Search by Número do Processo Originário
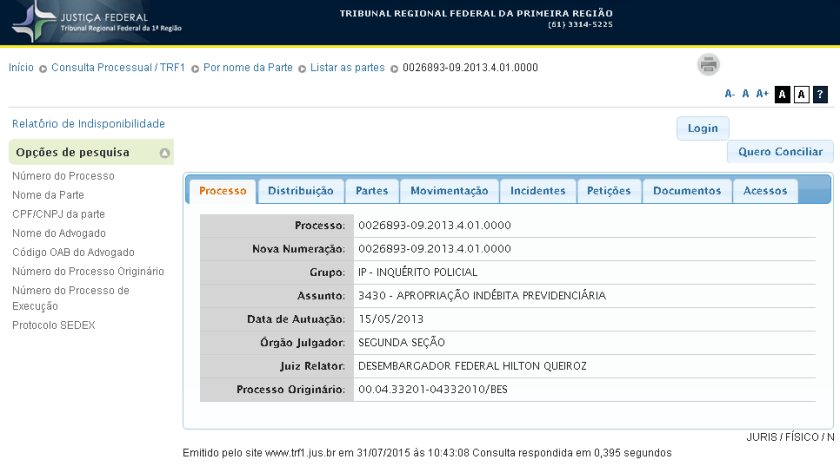 click(88, 272)
